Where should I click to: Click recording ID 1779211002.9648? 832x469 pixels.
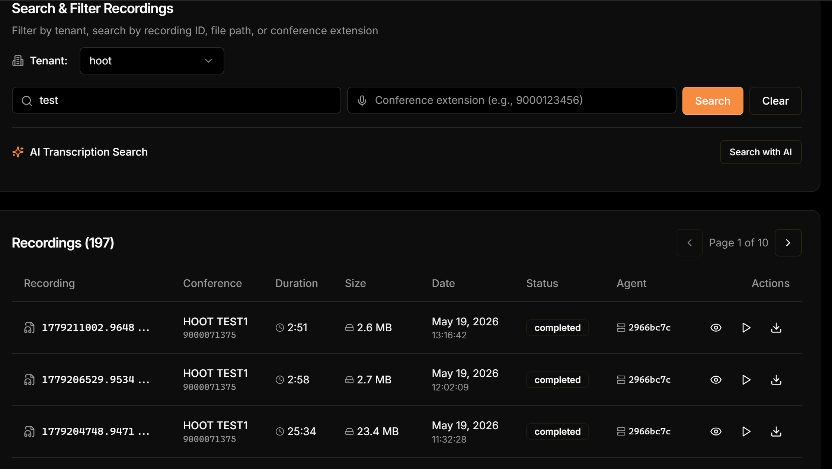click(96, 328)
